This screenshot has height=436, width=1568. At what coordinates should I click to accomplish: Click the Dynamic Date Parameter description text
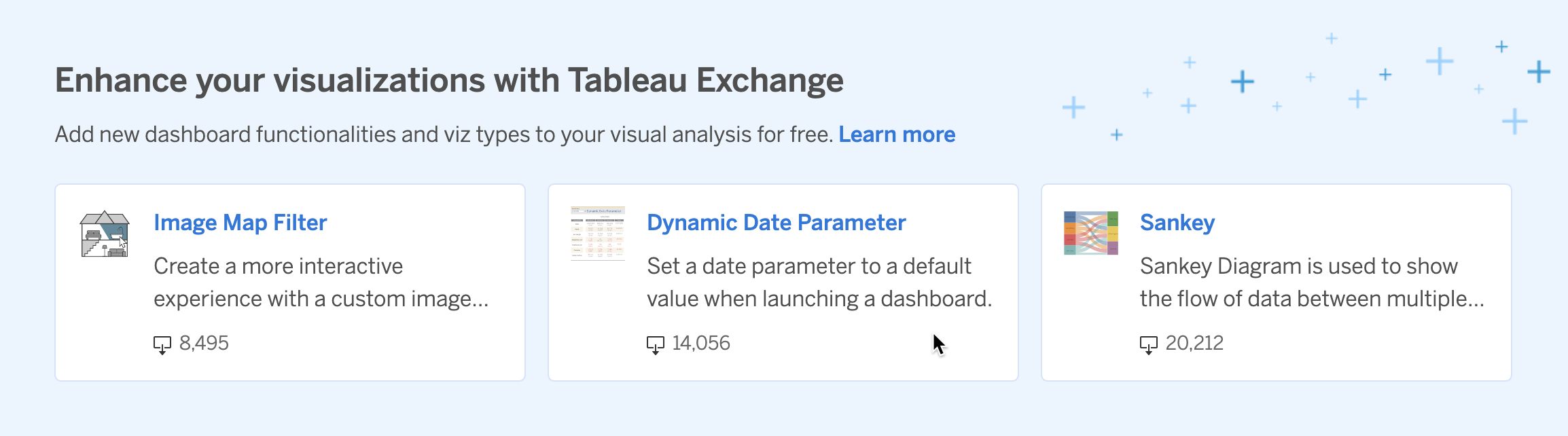pos(819,283)
